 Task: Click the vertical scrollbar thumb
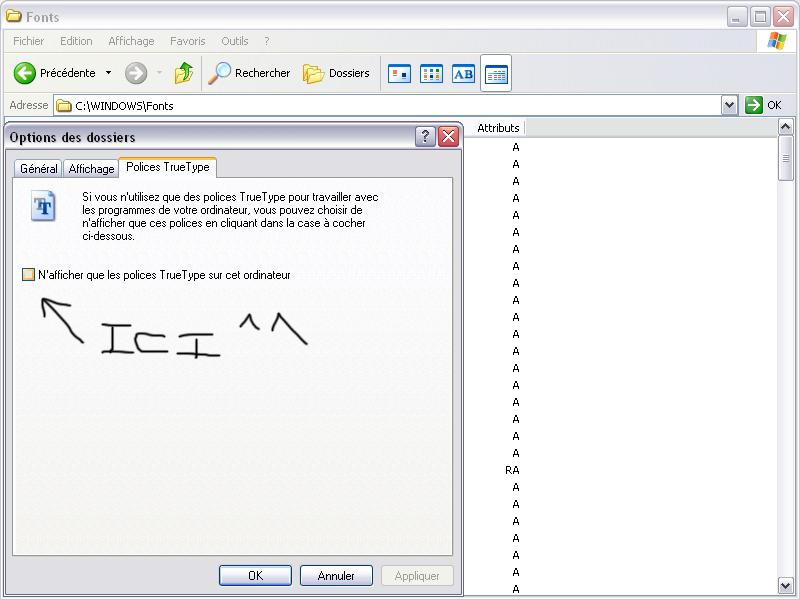(x=786, y=158)
